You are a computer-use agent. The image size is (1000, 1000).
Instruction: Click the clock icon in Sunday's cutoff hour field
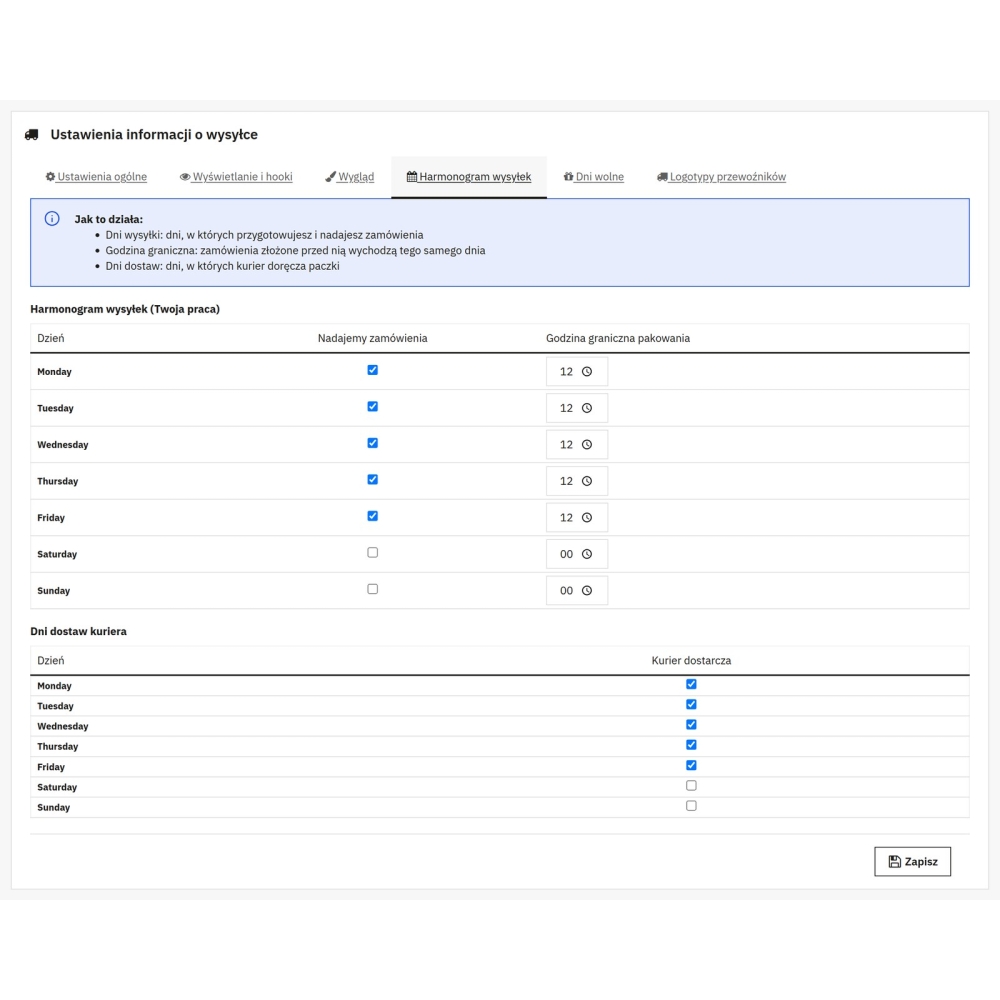[587, 591]
